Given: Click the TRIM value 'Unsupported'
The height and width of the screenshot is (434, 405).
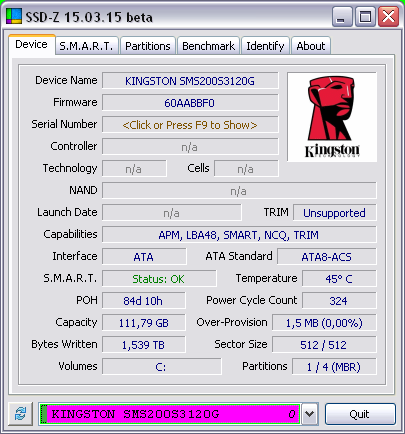Looking at the screenshot, I should [335, 213].
